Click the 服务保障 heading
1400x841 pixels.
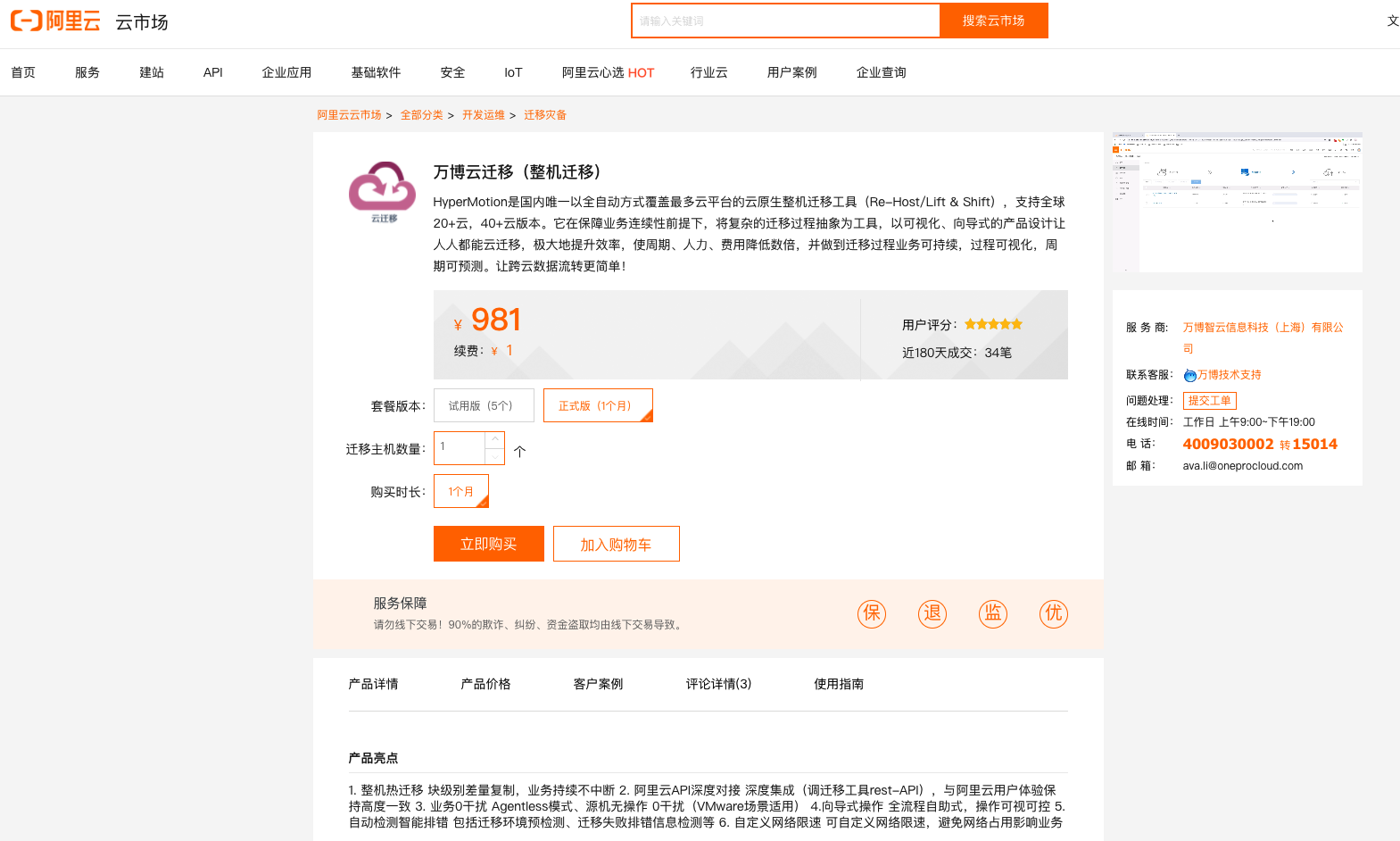401,604
